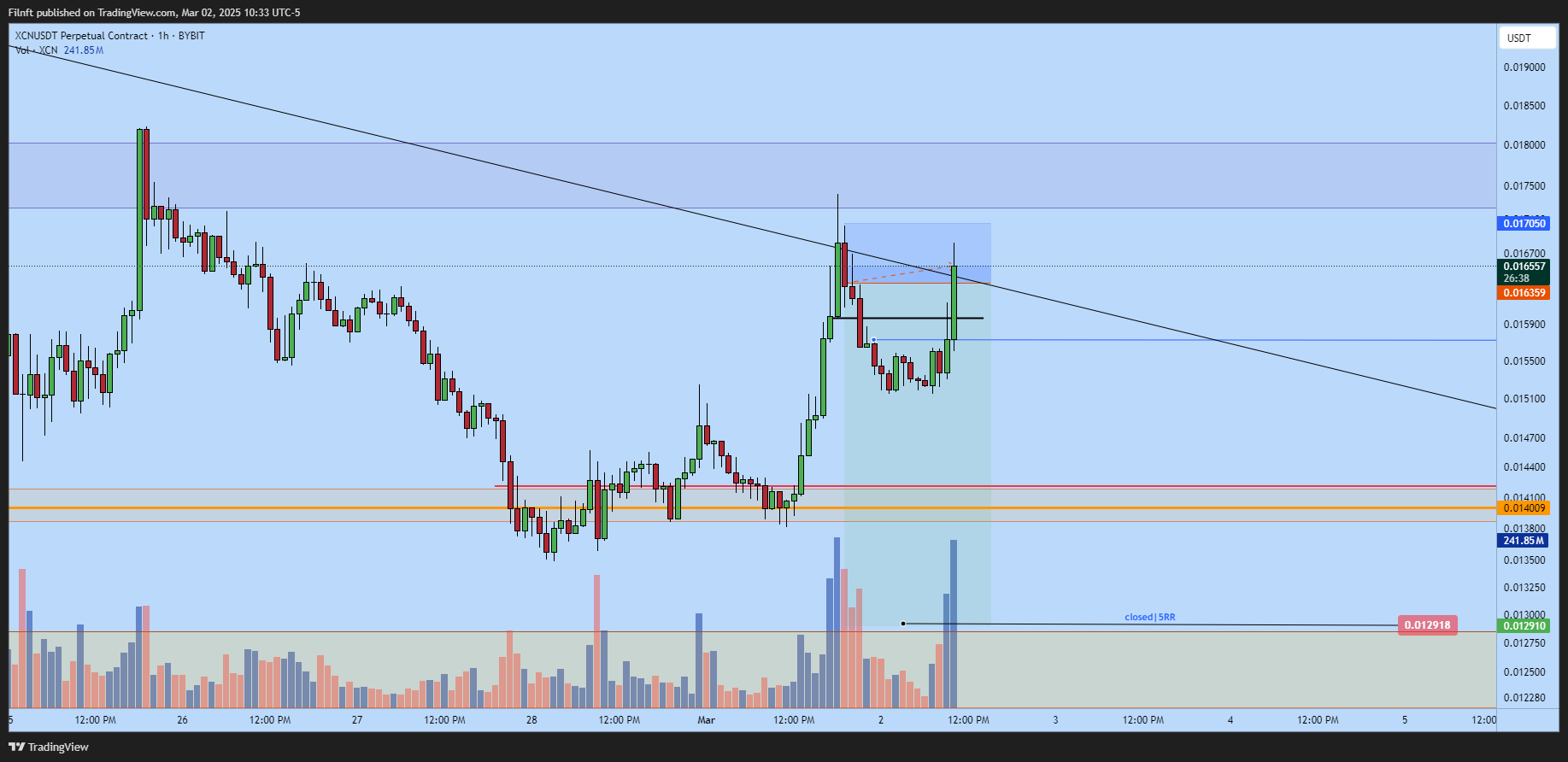The image size is (1568, 762).
Task: Click the 'closed | 5RR' annotation text
Action: [1149, 617]
